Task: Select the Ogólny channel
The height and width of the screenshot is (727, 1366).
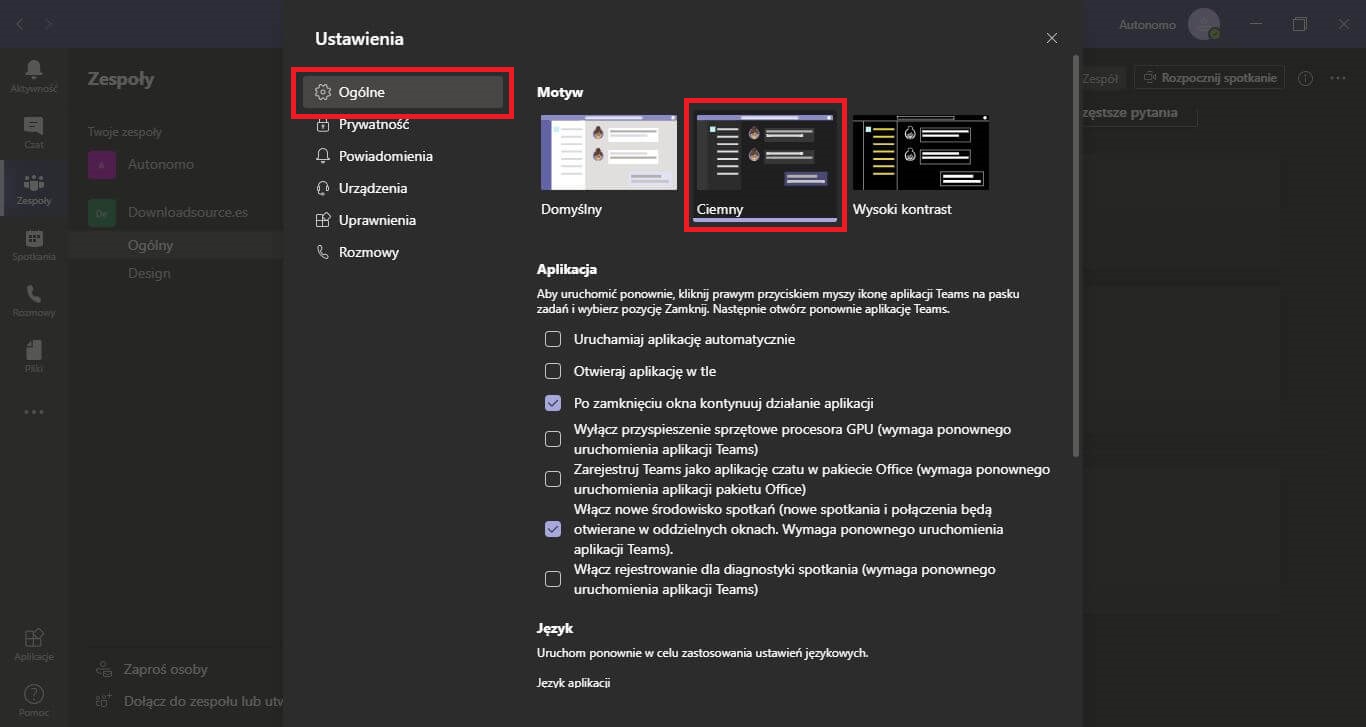Action: [x=150, y=245]
